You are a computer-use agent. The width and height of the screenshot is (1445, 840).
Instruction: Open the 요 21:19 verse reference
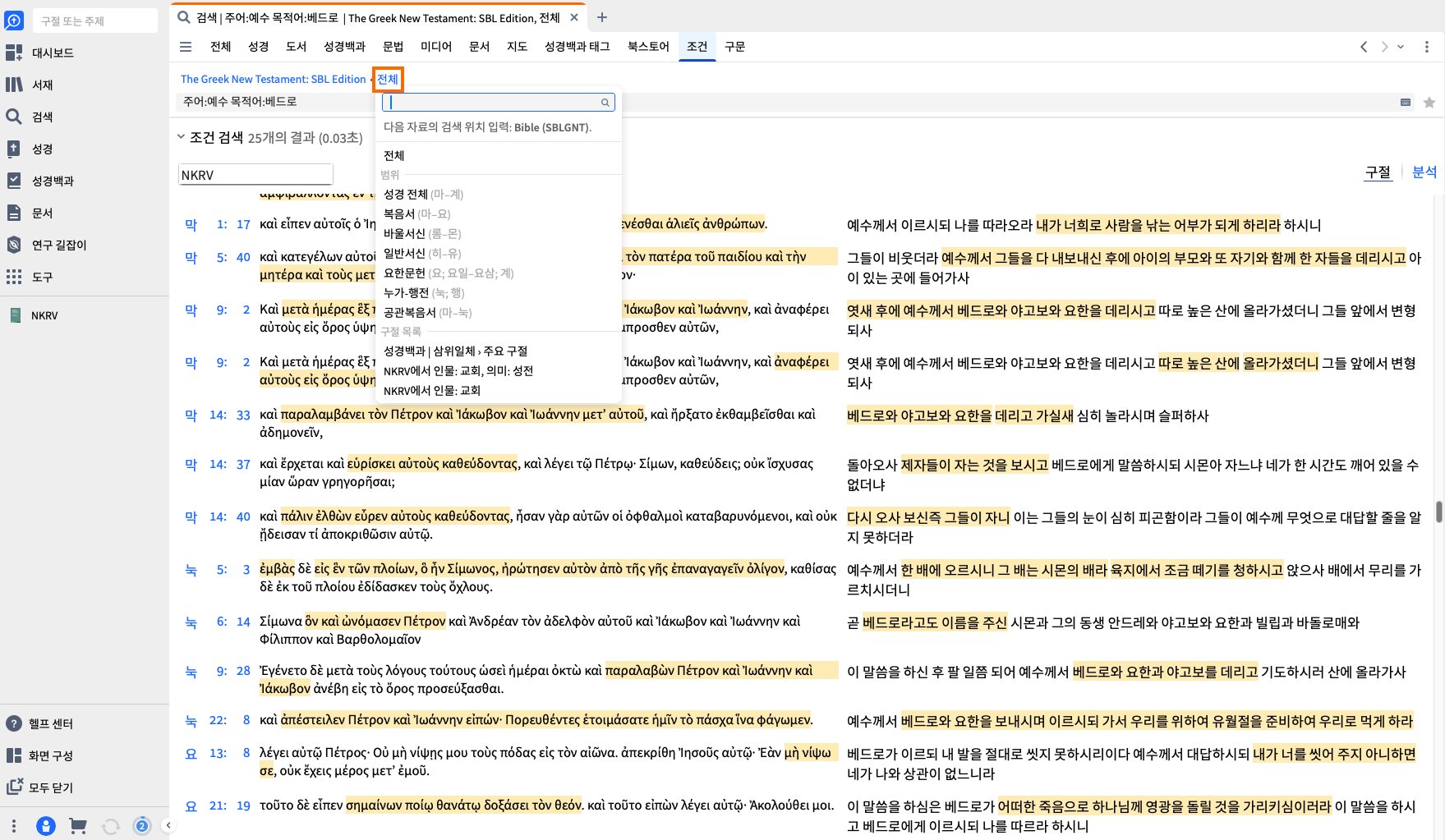click(x=218, y=806)
